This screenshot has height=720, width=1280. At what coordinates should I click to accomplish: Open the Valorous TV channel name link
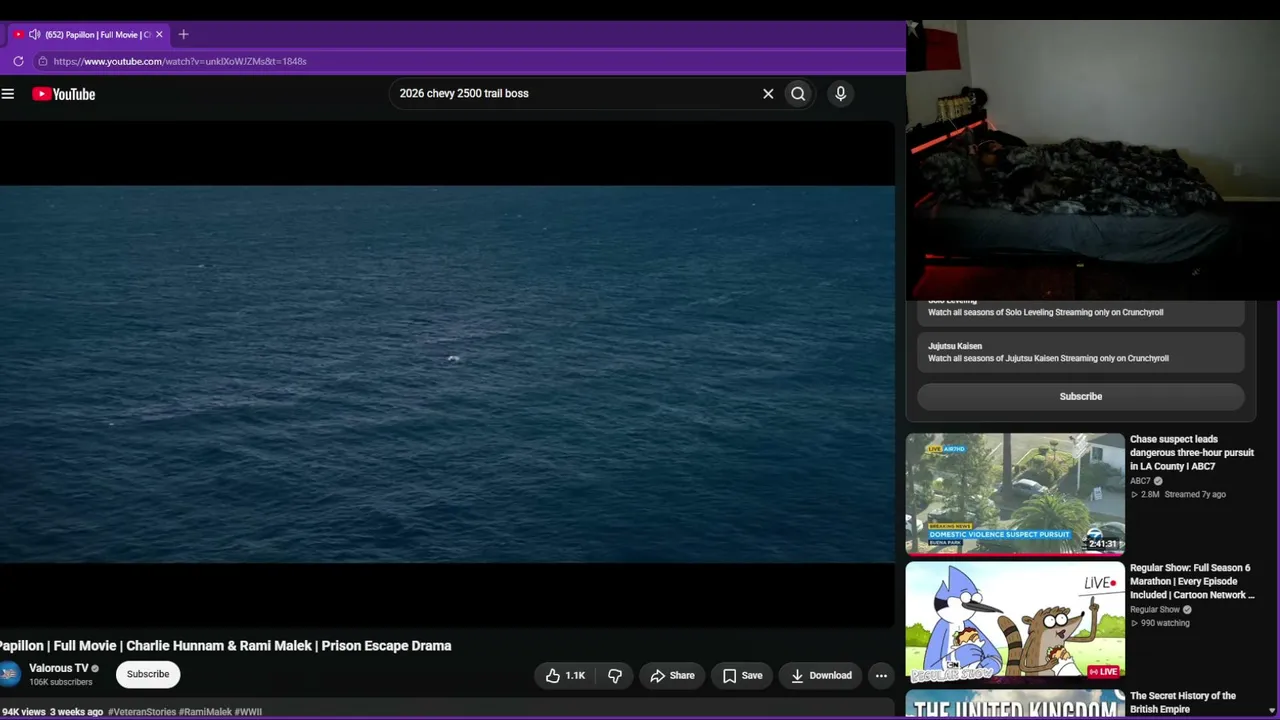(59, 668)
